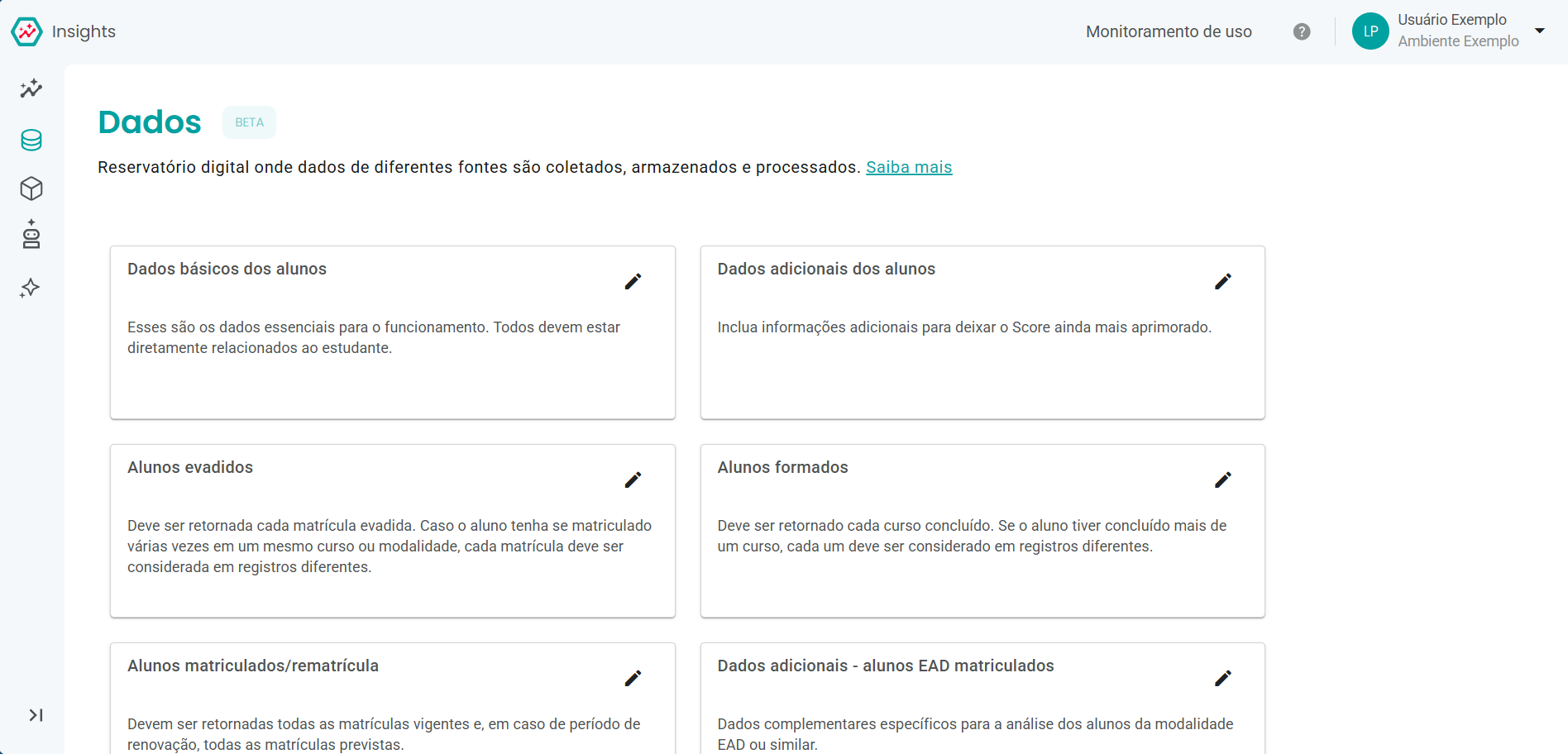Image resolution: width=1568 pixels, height=754 pixels.
Task: Select the Dados básicos dos alunos card title
Action: point(227,269)
